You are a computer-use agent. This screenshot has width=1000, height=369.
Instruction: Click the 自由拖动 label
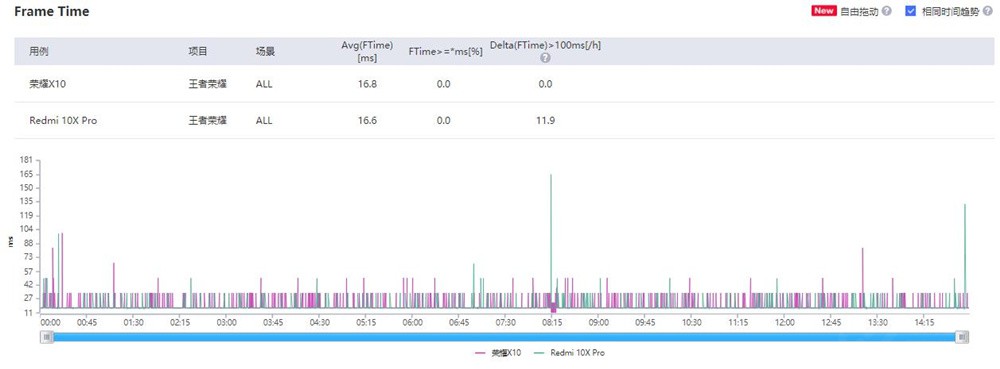860,11
